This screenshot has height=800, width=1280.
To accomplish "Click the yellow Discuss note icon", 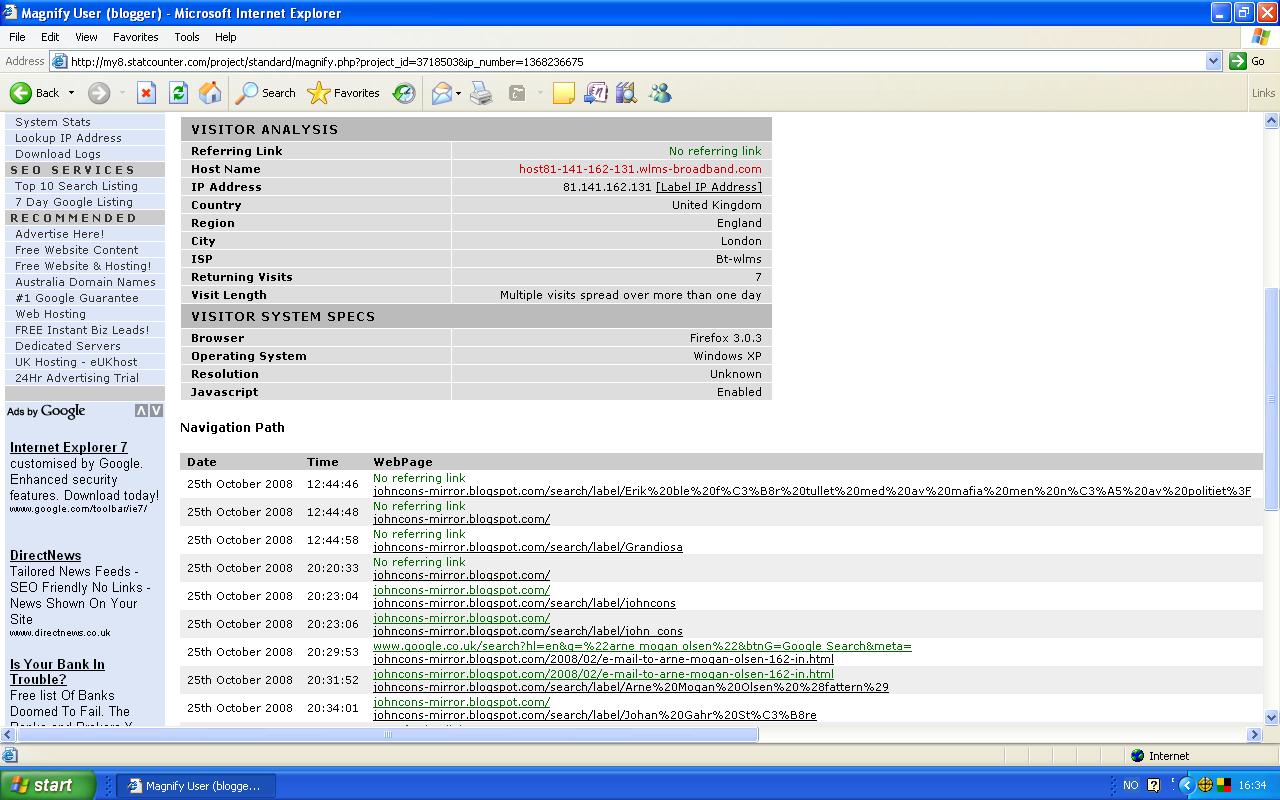I will click(x=564, y=93).
